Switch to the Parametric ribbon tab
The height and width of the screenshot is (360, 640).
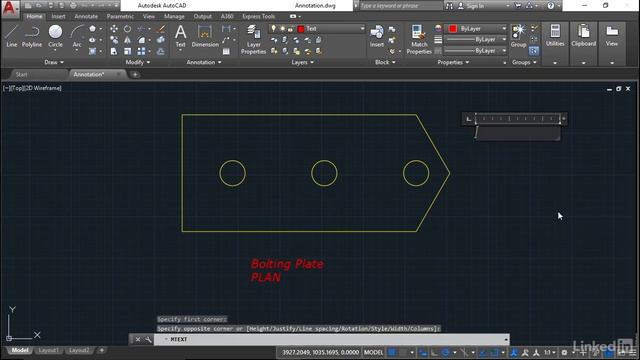coord(120,16)
